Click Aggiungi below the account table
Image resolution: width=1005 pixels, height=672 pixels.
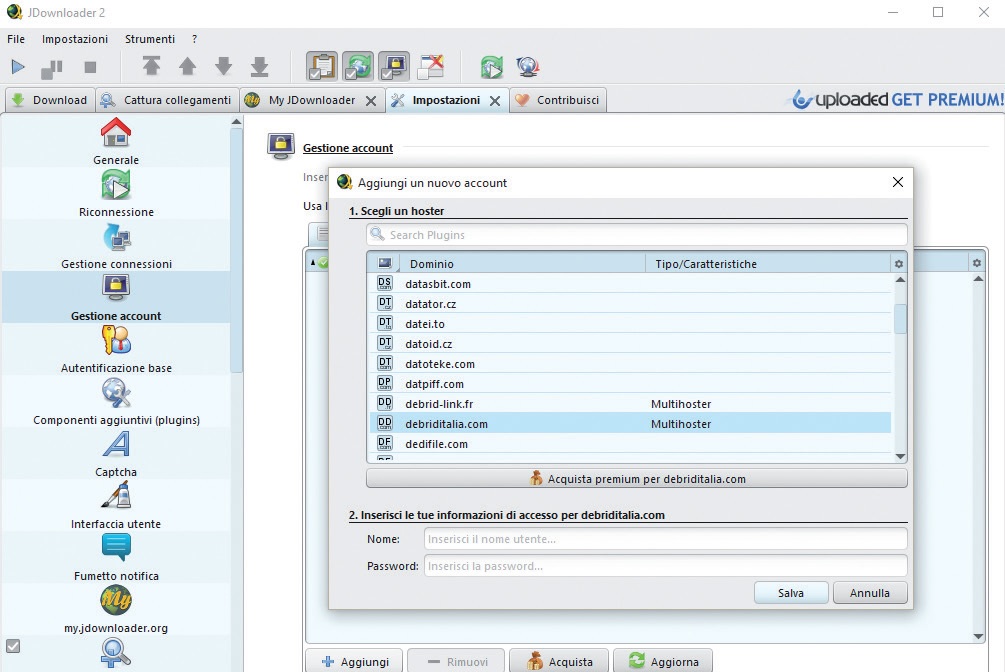point(354,661)
